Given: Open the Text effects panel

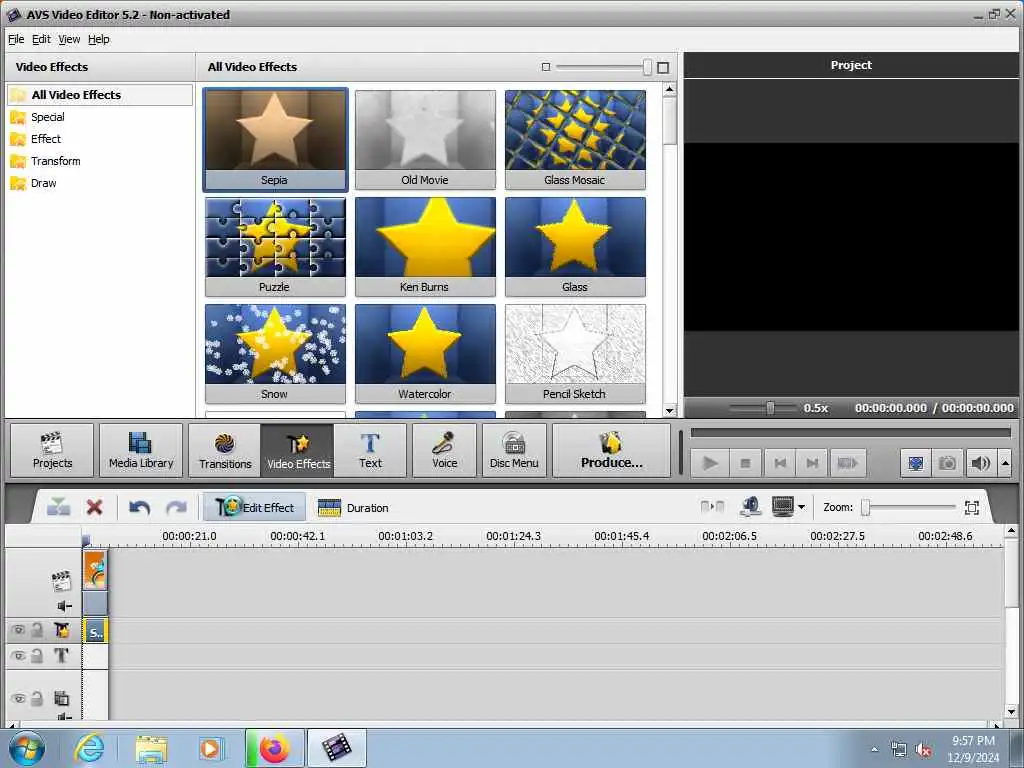Looking at the screenshot, I should [x=370, y=451].
